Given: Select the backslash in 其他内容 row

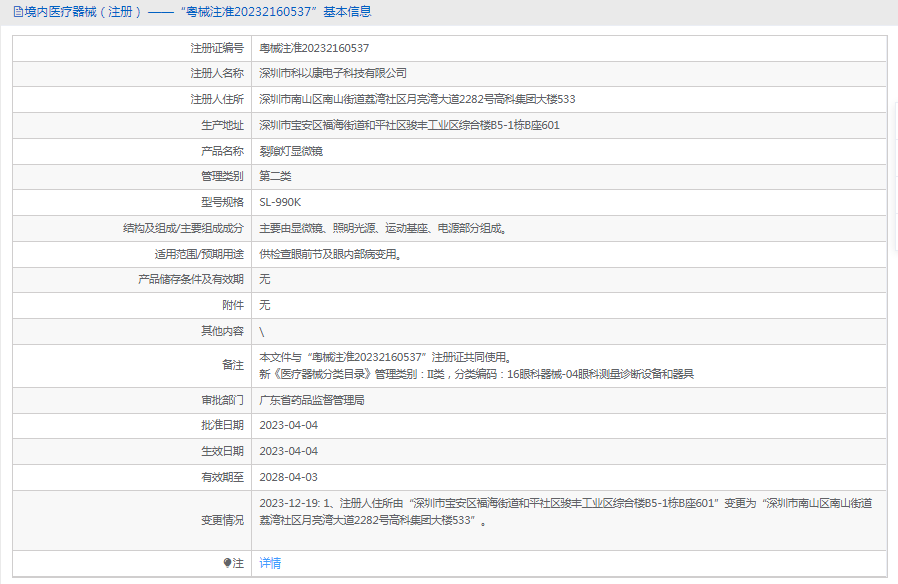Looking at the screenshot, I should click(x=262, y=332).
